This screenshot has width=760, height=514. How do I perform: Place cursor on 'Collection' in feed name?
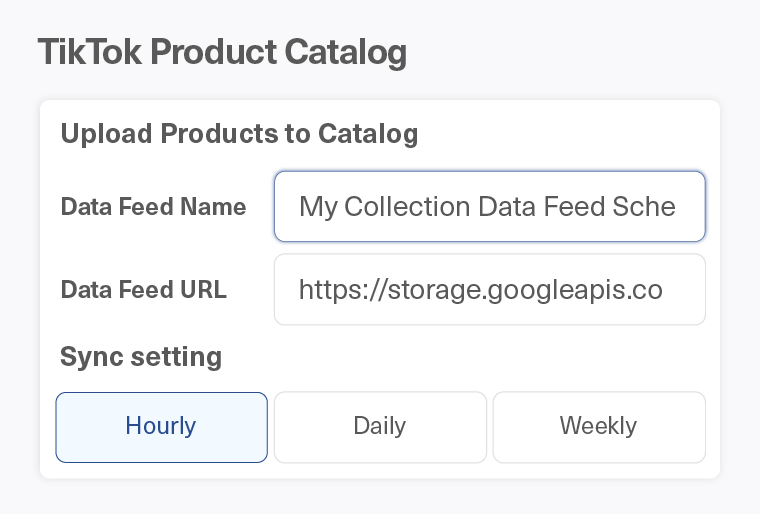point(406,207)
